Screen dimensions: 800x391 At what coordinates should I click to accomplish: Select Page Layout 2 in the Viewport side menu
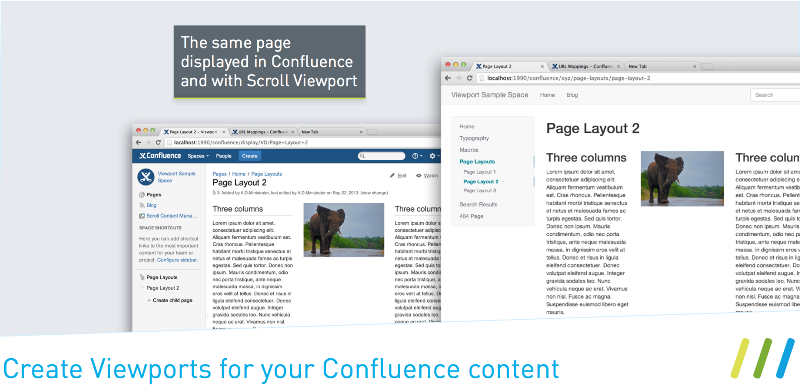pyautogui.click(x=481, y=181)
